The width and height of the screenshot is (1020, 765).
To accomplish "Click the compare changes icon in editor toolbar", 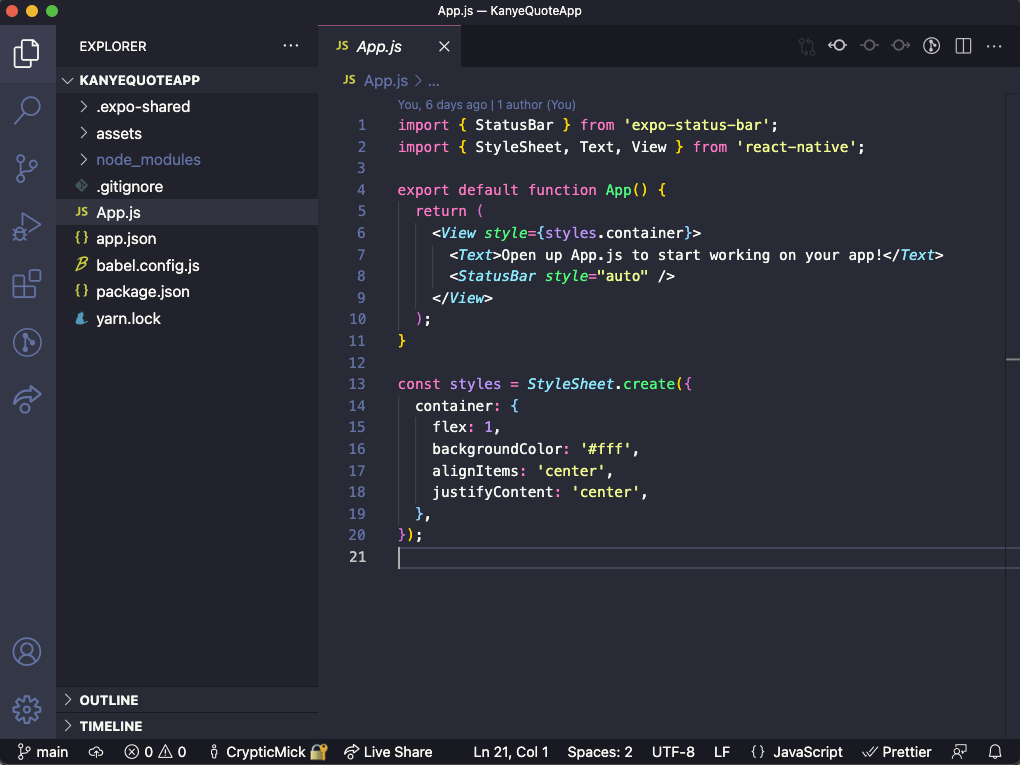I will (x=807, y=46).
